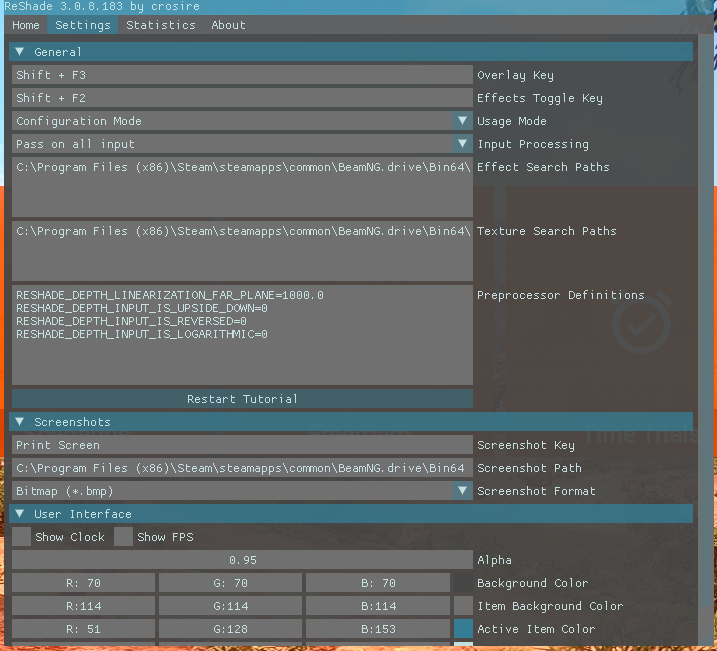
Task: Click Background Color R: 70 field
Action: tap(83, 583)
